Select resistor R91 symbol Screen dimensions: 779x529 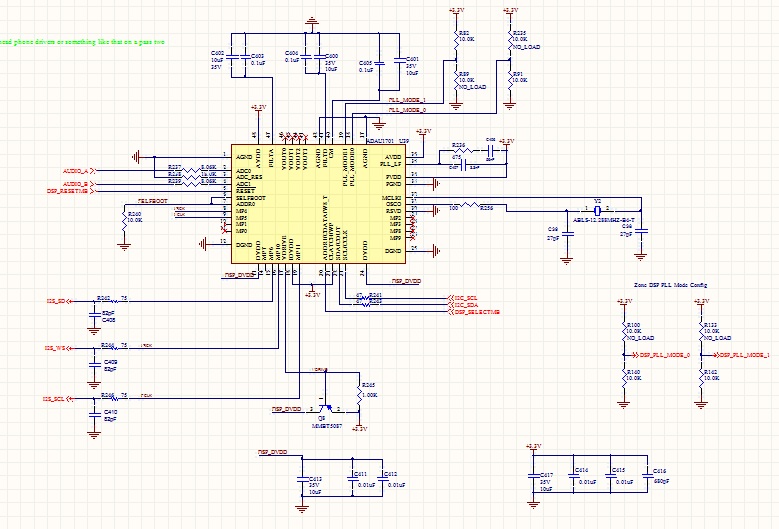510,80
